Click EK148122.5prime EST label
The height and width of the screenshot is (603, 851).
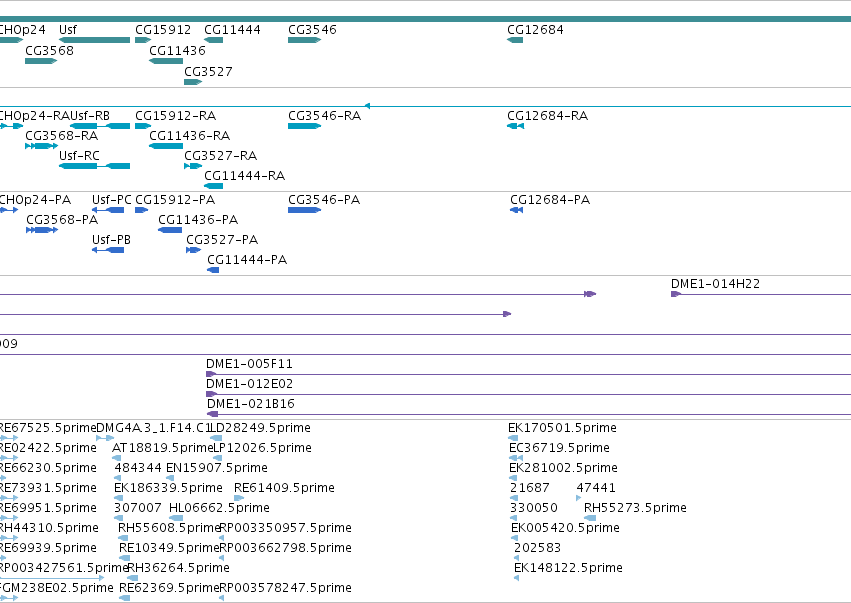[568, 568]
